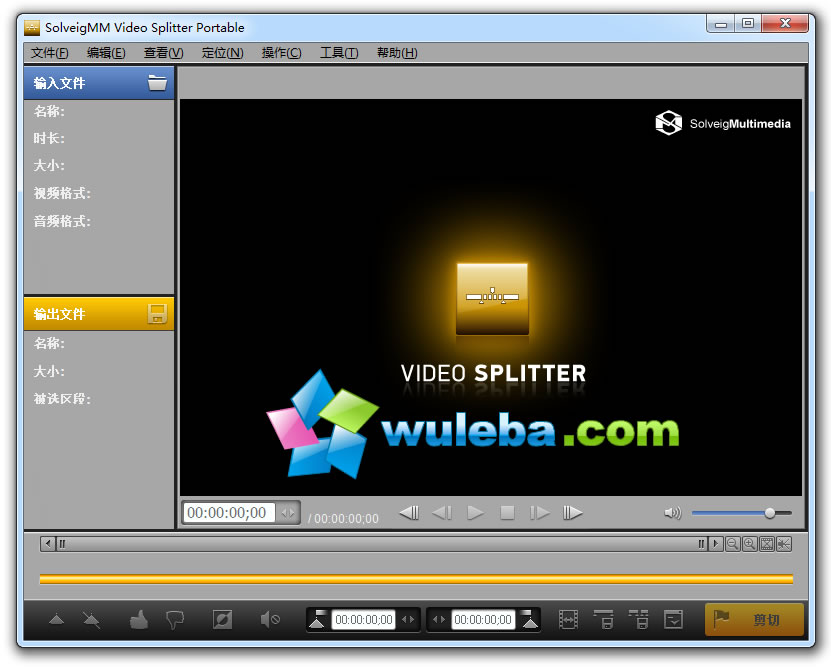The image size is (831, 667).
Task: Click the 输出文件 panel header
Action: point(99,314)
